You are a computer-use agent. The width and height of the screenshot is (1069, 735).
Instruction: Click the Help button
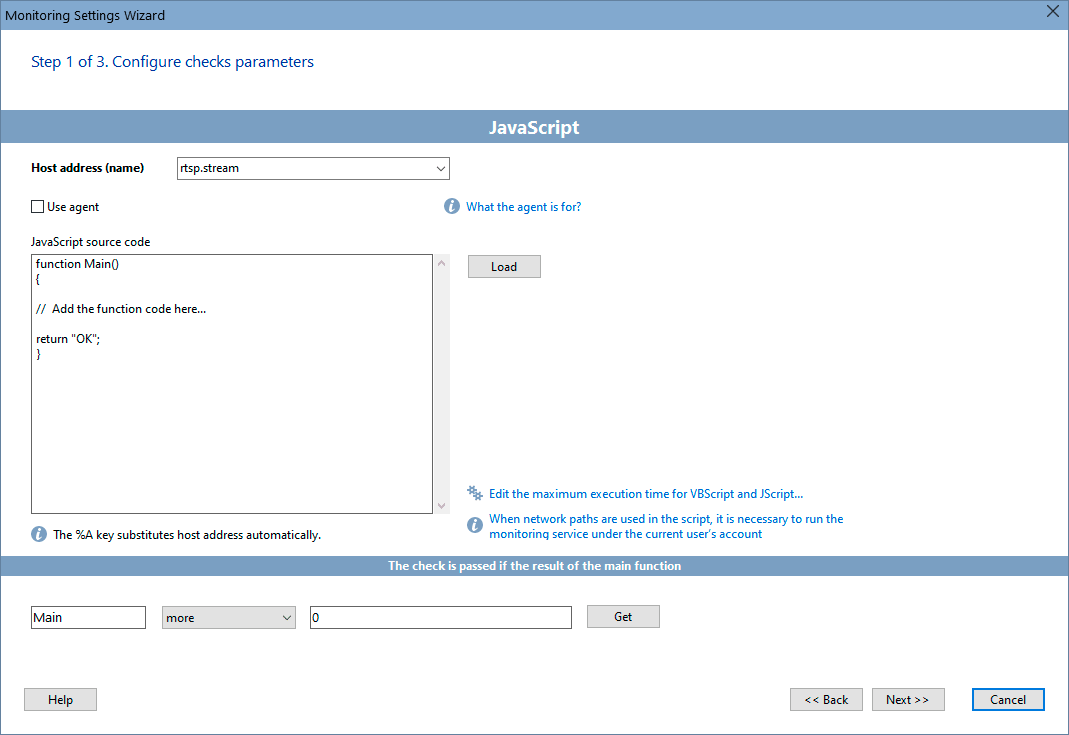[x=60, y=700]
